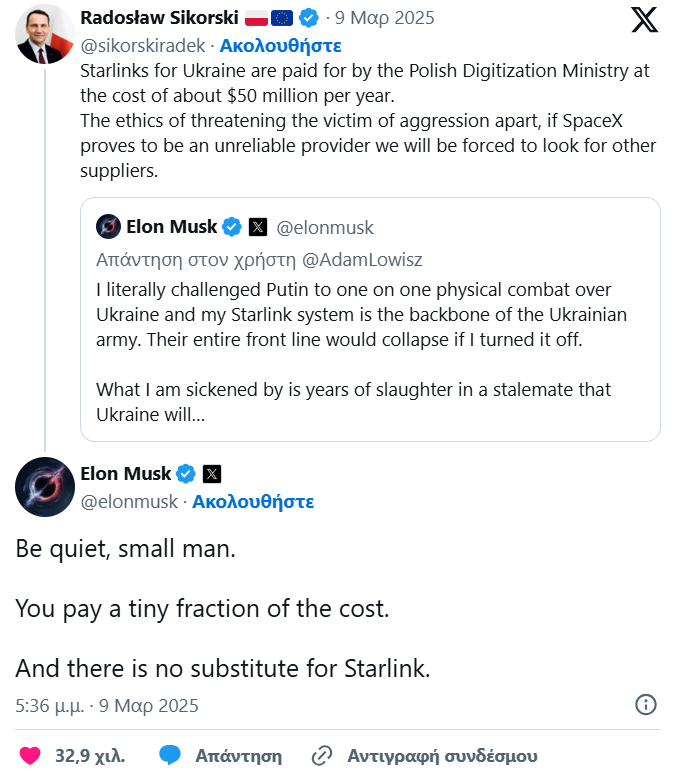Click the X affiliation badge beside Elon Musk
The image size is (678, 771).
212,473
